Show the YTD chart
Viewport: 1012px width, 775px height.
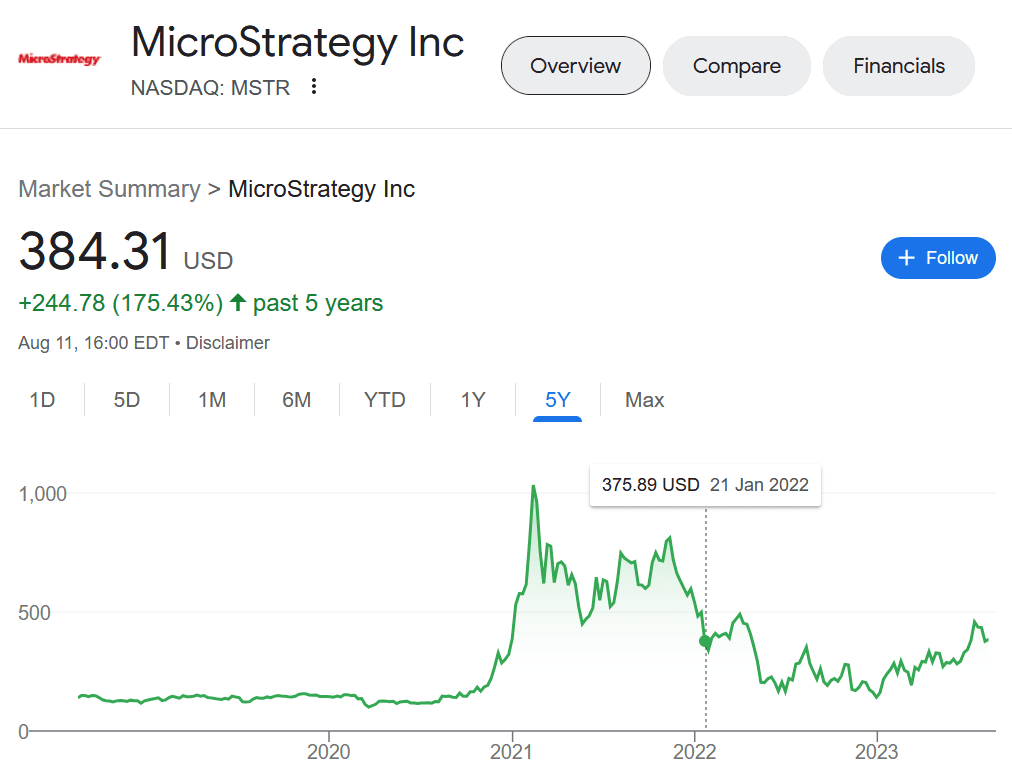(383, 399)
